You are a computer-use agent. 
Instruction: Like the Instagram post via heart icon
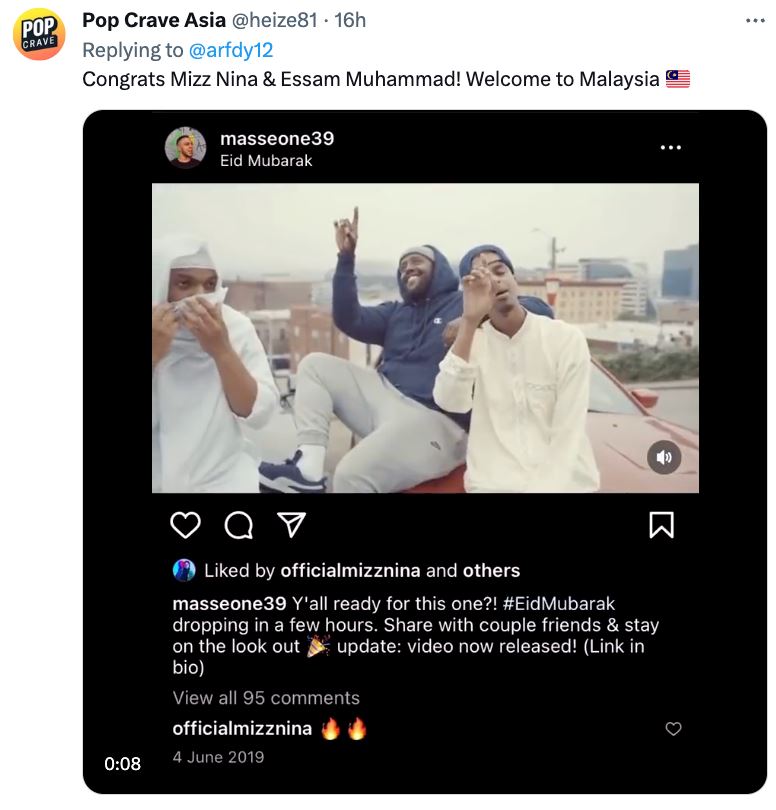click(186, 525)
